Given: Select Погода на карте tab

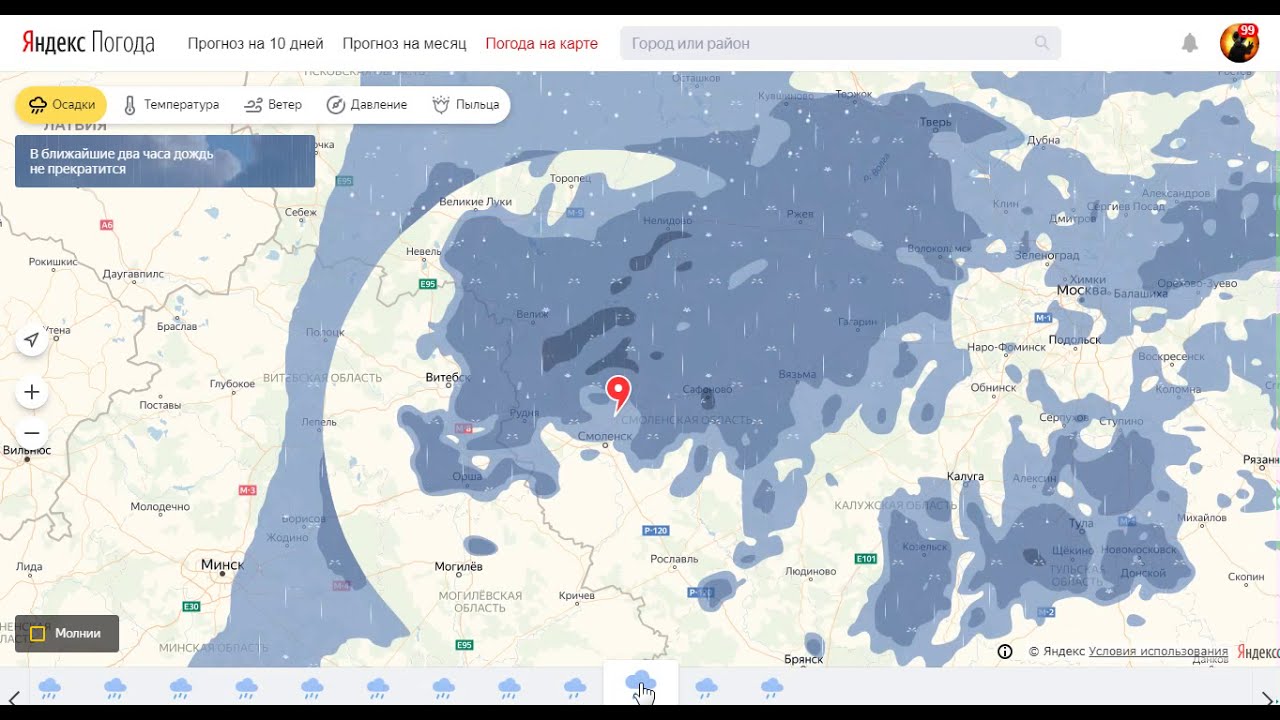Looking at the screenshot, I should click(x=541, y=43).
